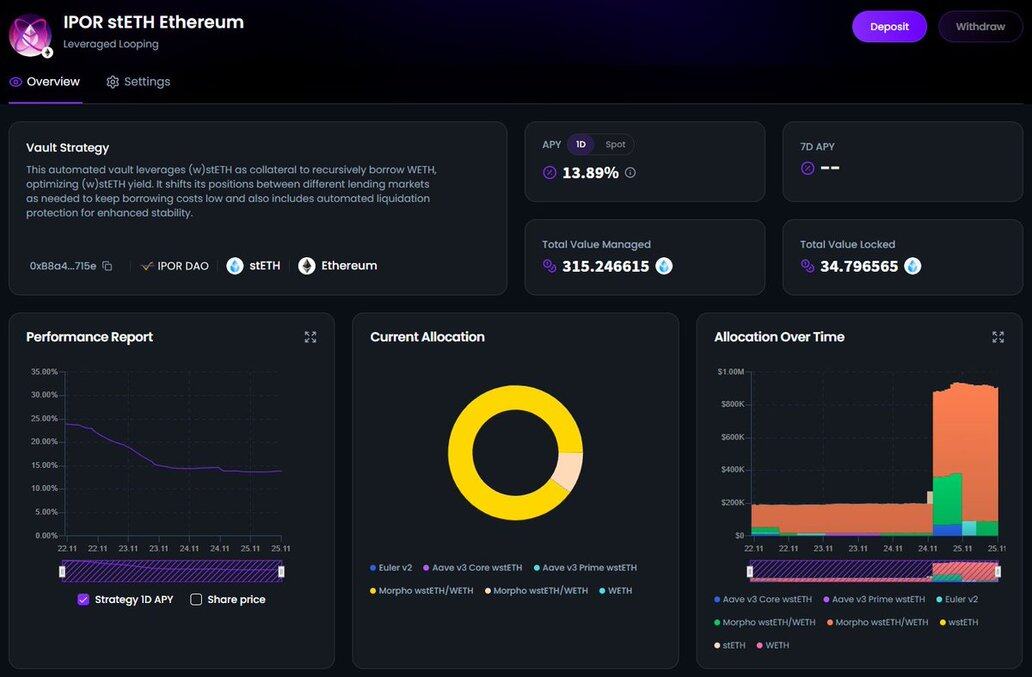Viewport: 1032px width, 677px height.
Task: Uncheck the Strategy 1D APY checkbox
Action: (83, 600)
